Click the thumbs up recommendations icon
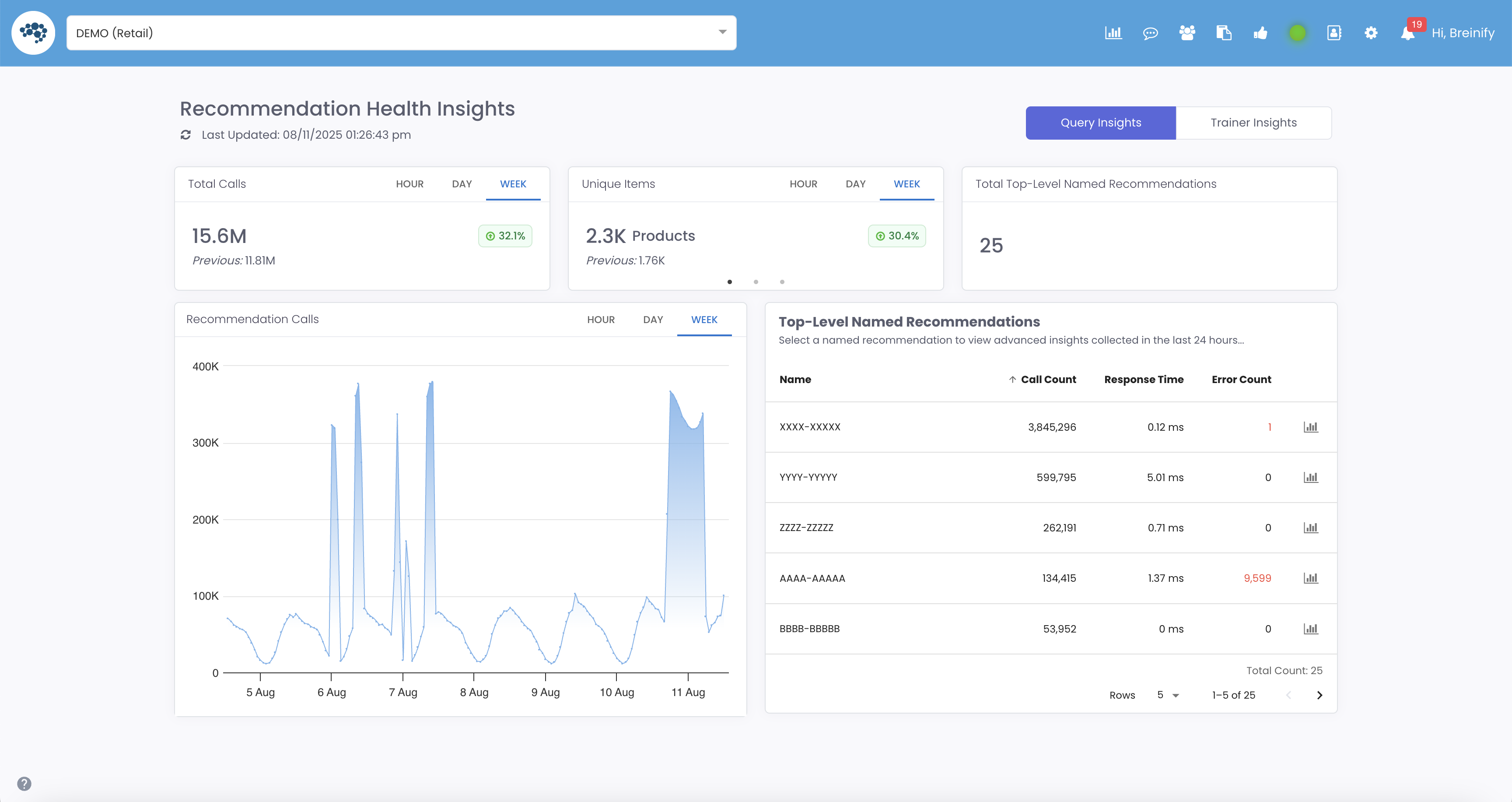1512x802 pixels. pyautogui.click(x=1260, y=33)
